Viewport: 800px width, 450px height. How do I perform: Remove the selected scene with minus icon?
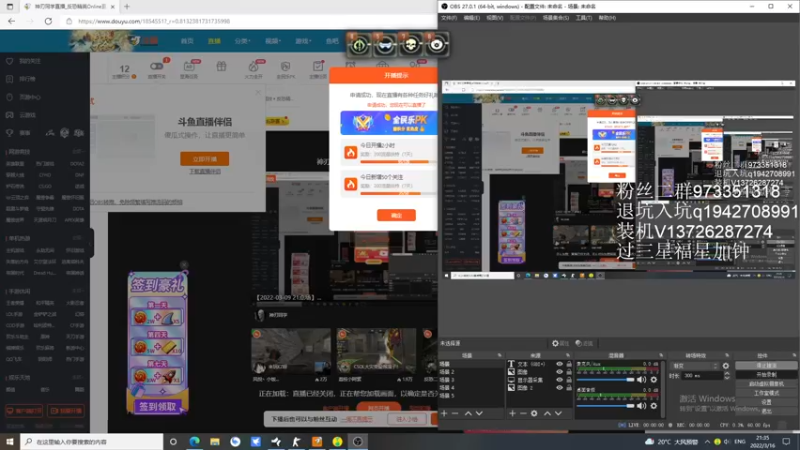coord(455,413)
